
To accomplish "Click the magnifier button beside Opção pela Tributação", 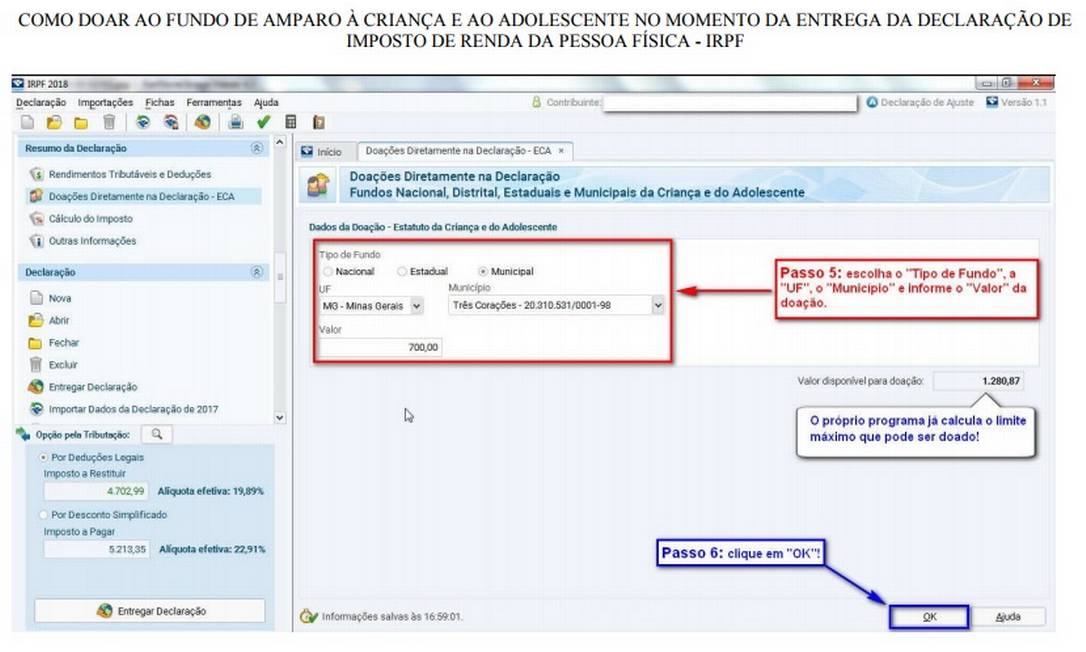I will pos(157,434).
